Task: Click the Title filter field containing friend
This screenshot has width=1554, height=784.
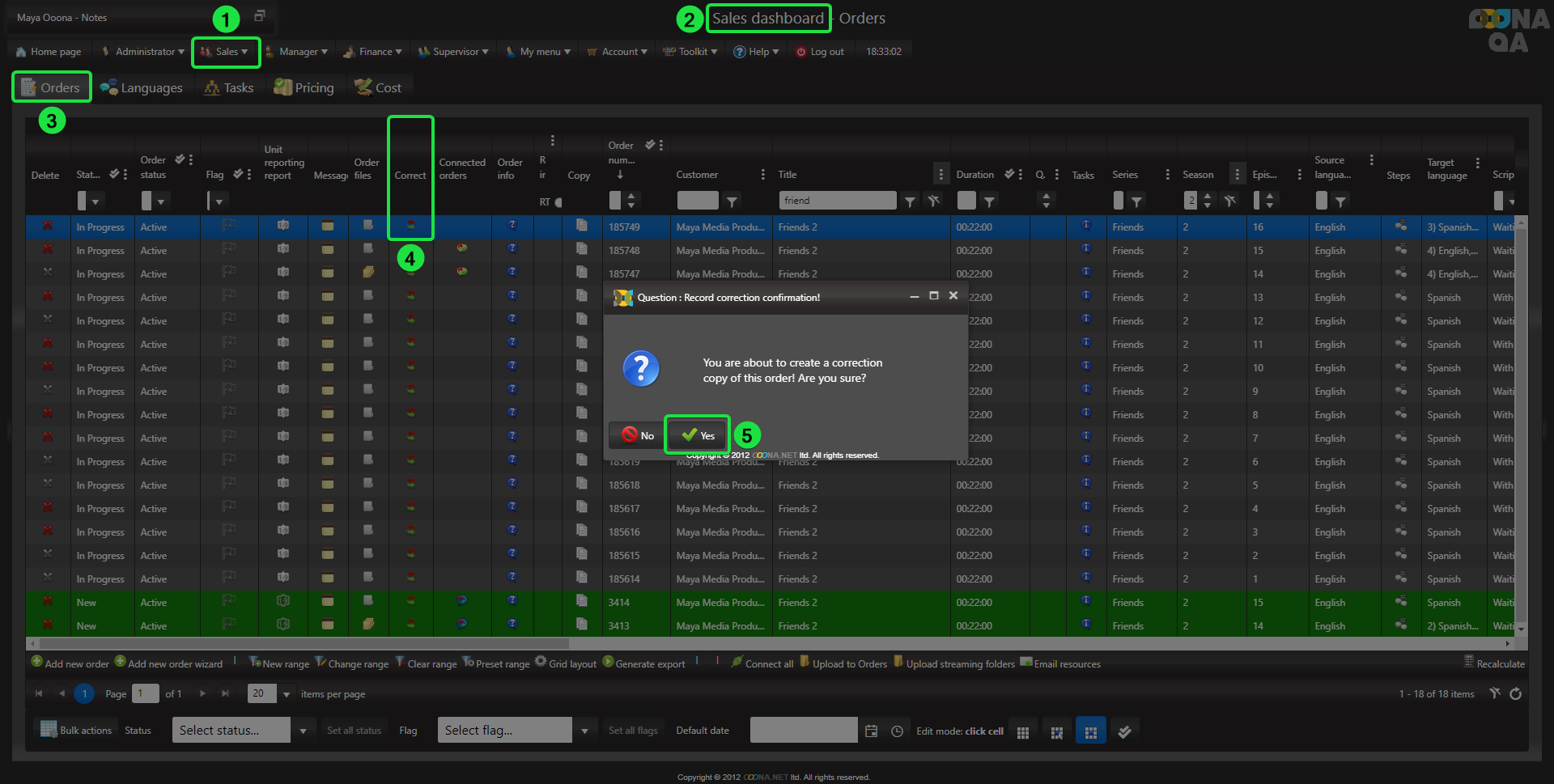Action: (x=837, y=201)
